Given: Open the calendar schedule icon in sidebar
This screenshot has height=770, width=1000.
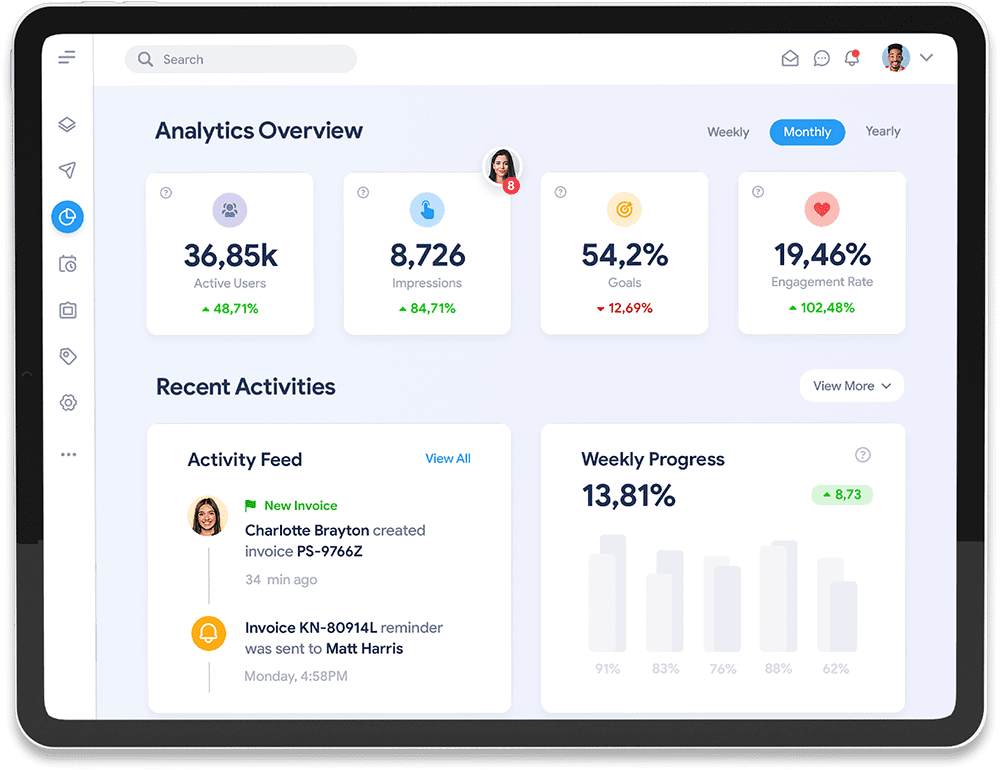Looking at the screenshot, I should pos(67,263).
